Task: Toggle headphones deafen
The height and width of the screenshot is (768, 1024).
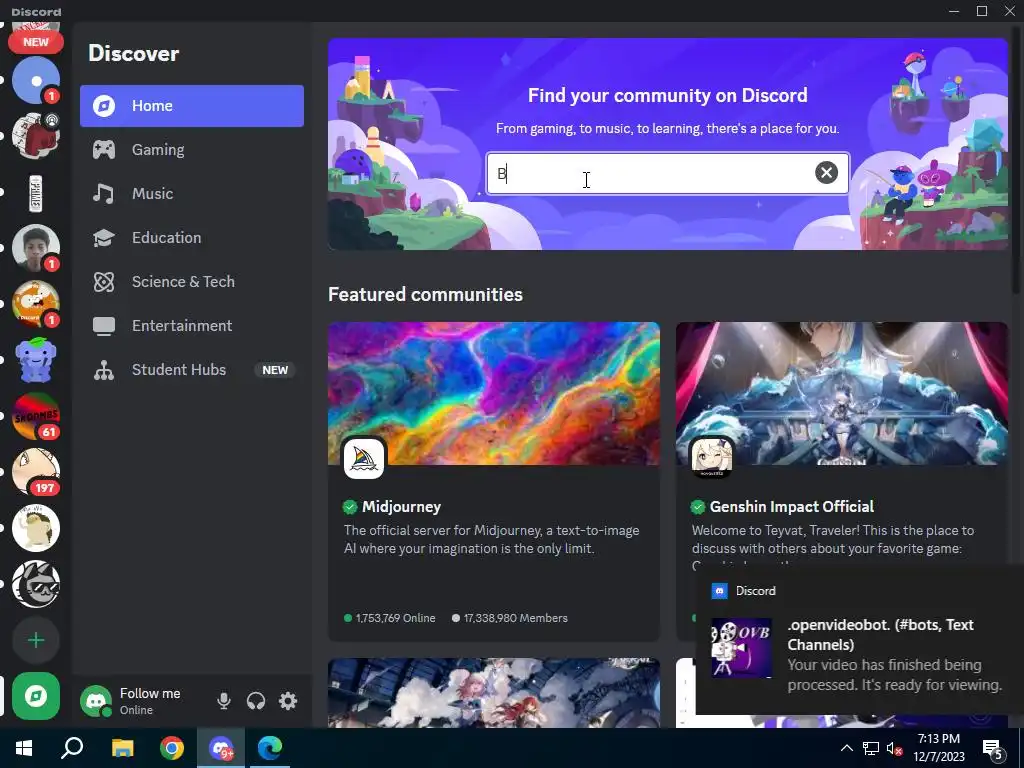Action: click(x=256, y=701)
